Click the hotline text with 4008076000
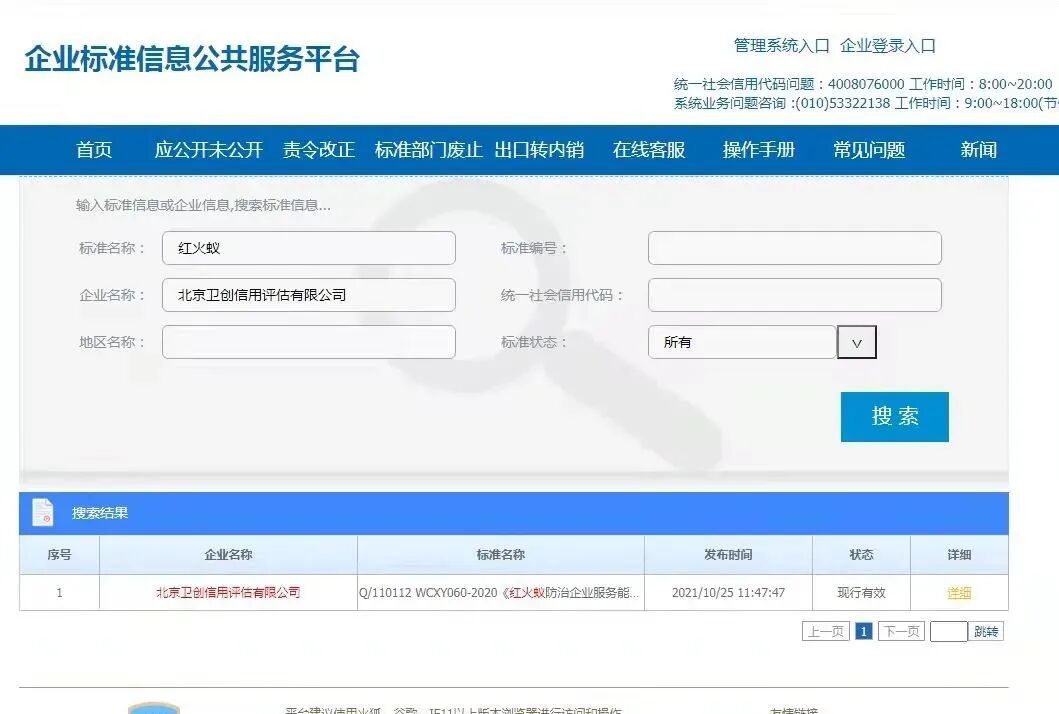Image resolution: width=1059 pixels, height=714 pixels. pos(862,84)
